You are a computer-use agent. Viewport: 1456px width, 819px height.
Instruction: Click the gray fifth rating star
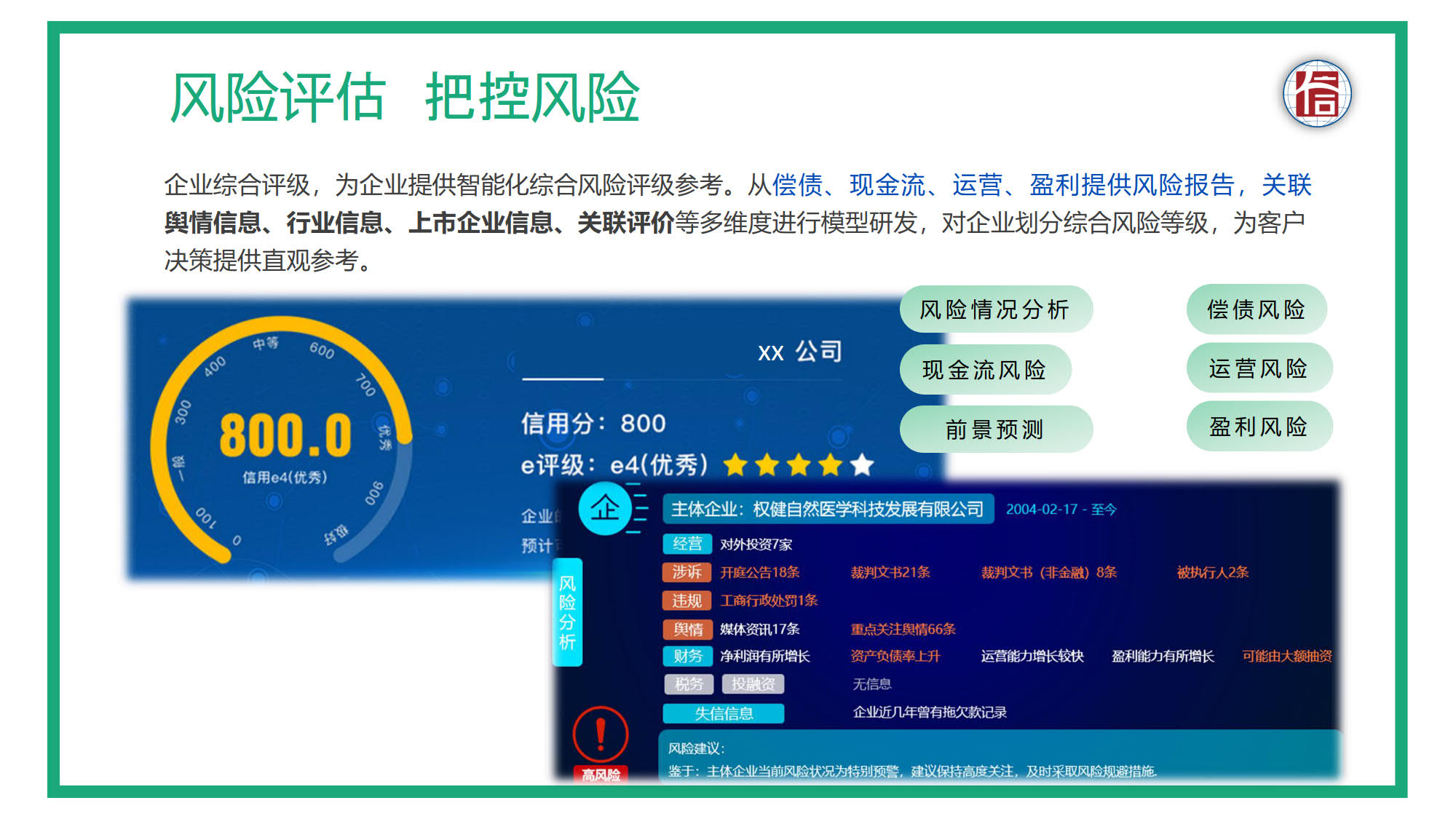862,464
